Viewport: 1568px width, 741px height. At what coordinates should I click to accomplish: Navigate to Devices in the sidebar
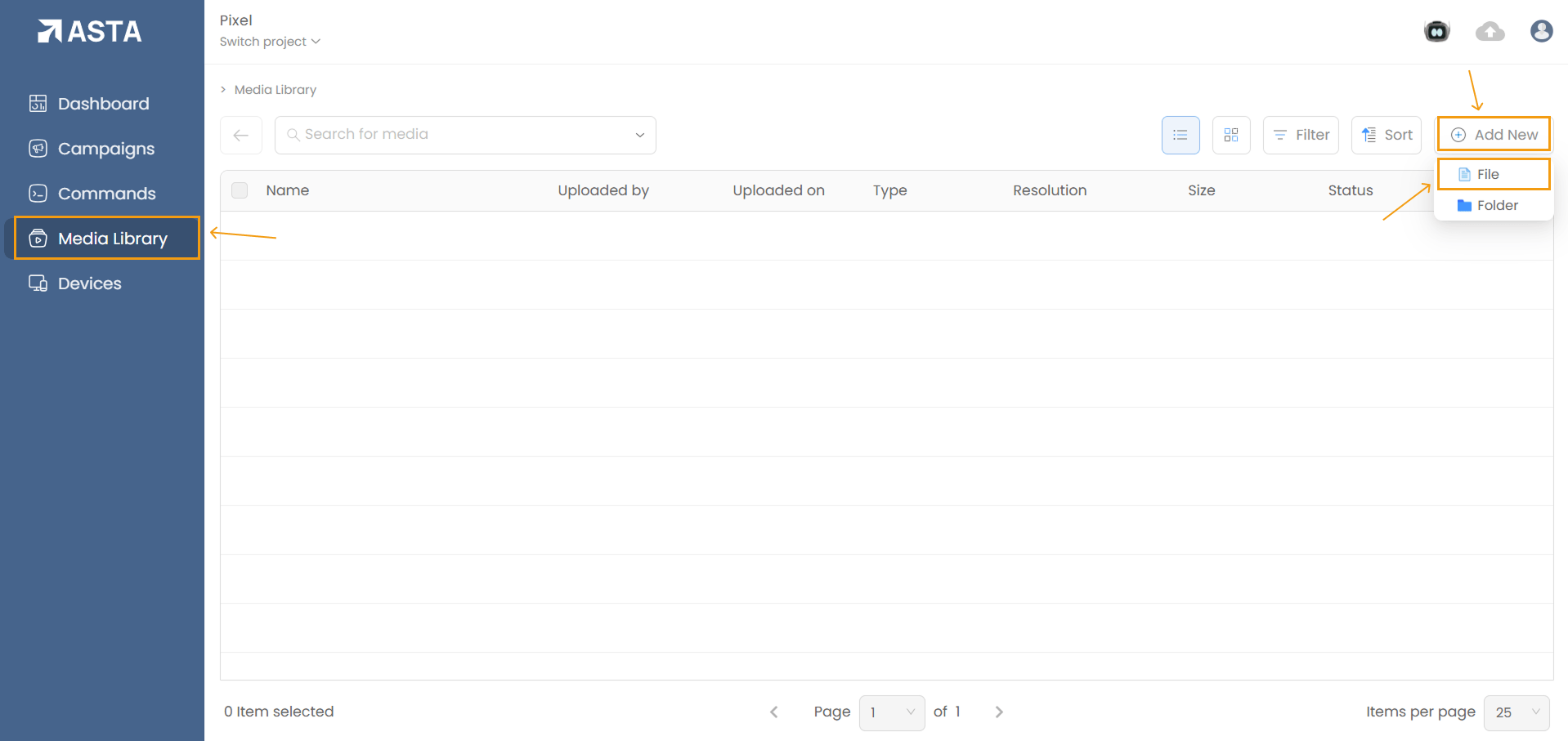(x=89, y=283)
